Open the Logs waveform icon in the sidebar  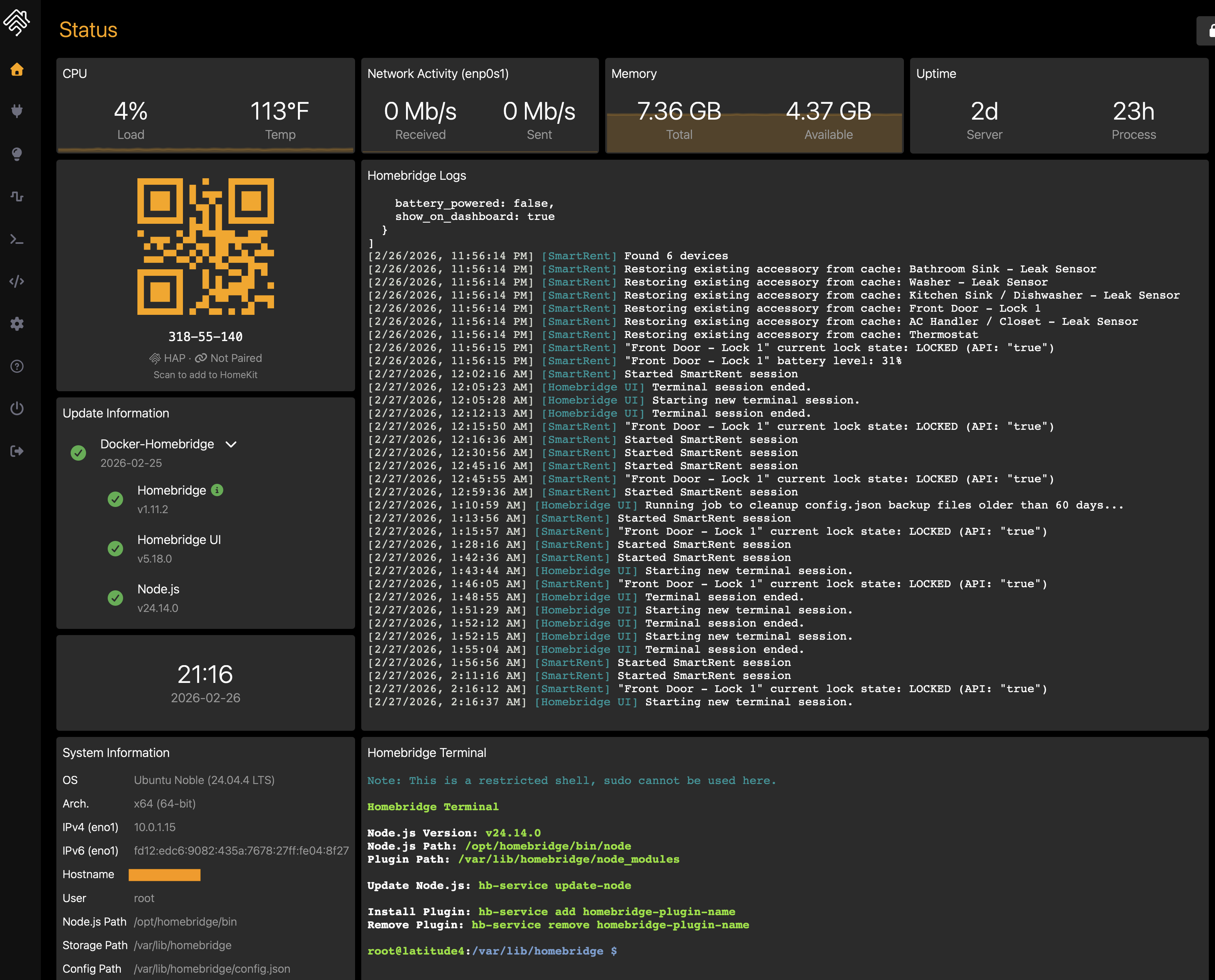pos(17,196)
